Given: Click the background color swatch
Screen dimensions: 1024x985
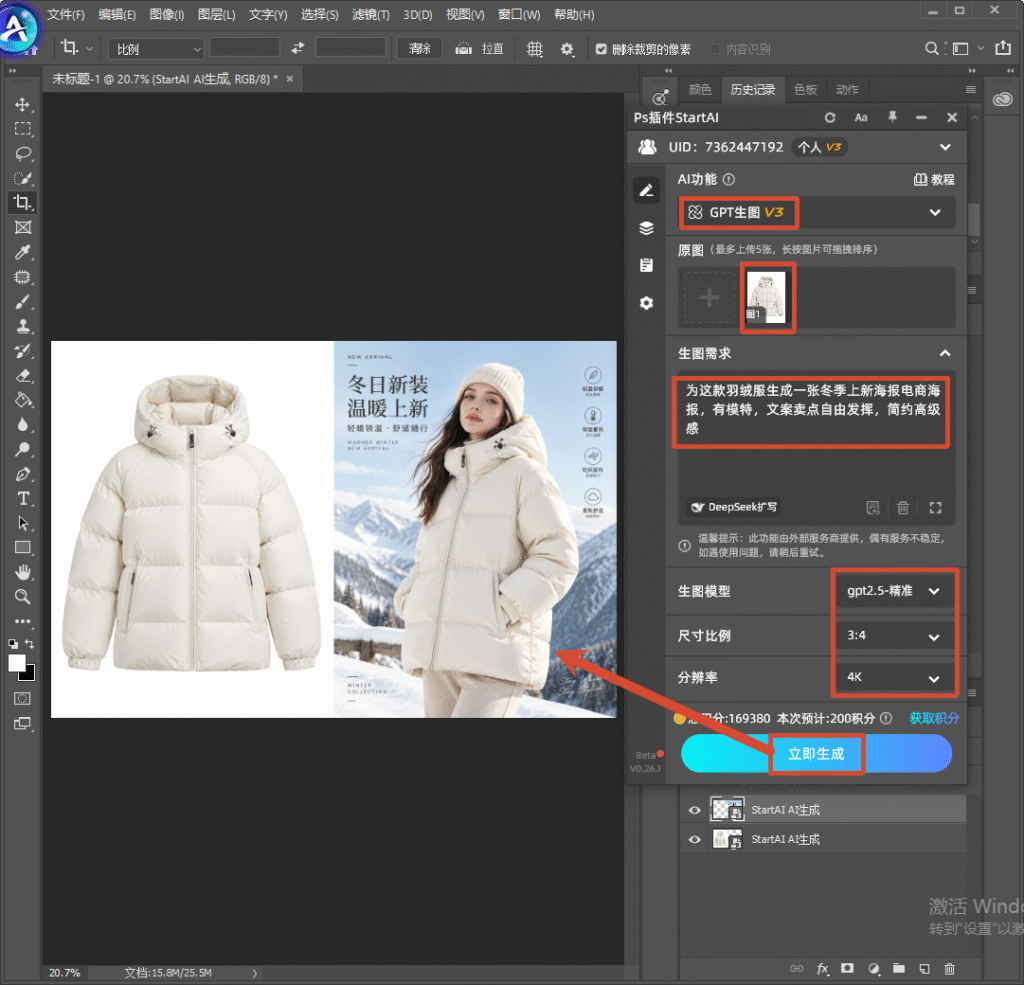Looking at the screenshot, I should (x=29, y=674).
